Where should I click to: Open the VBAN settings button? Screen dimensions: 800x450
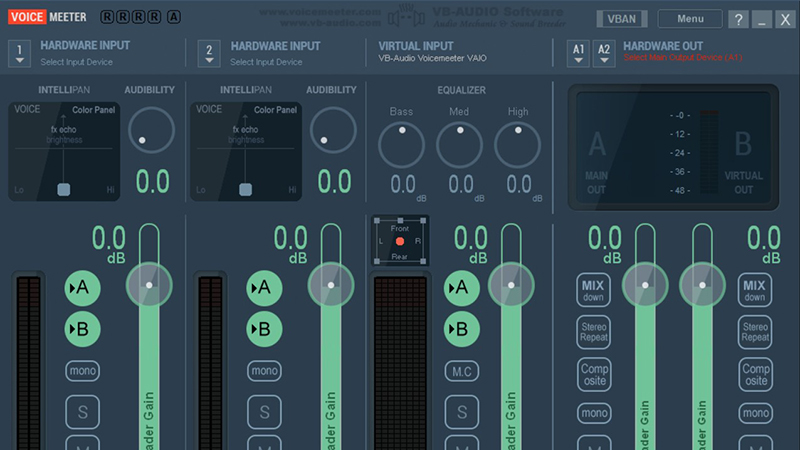pyautogui.click(x=621, y=19)
